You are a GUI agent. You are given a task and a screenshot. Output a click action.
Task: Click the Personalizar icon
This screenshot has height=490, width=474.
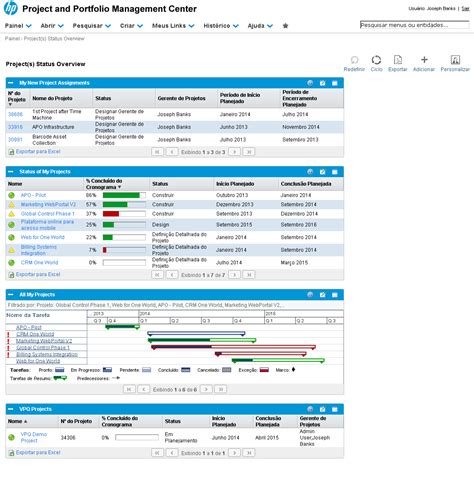point(455,60)
